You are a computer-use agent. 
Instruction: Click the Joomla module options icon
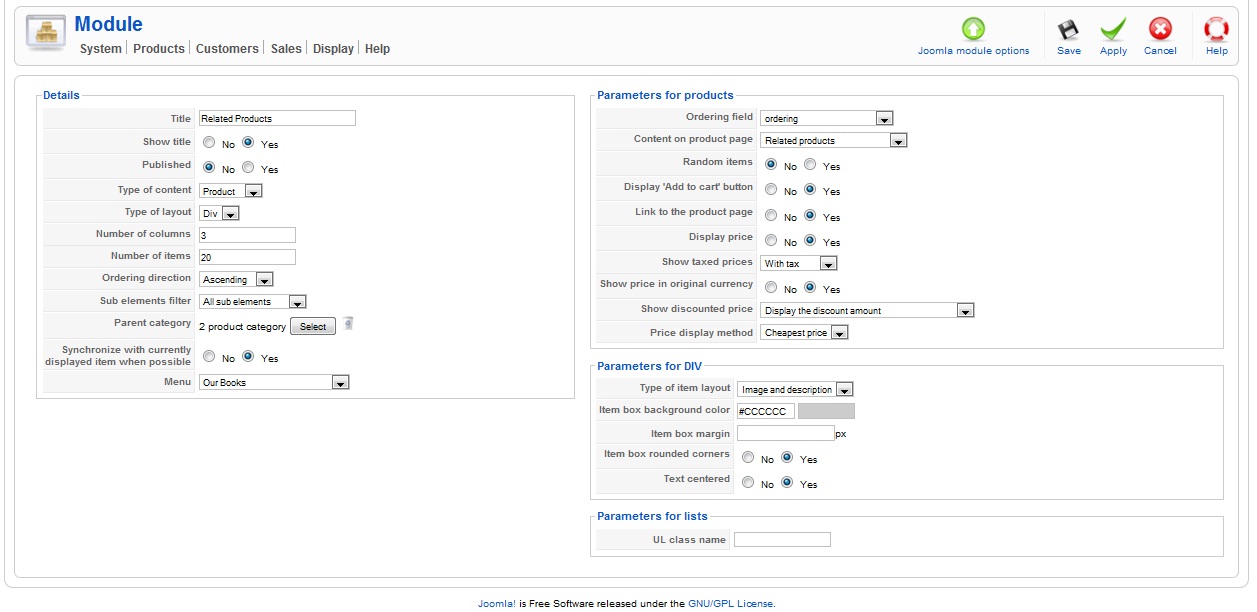[973, 30]
